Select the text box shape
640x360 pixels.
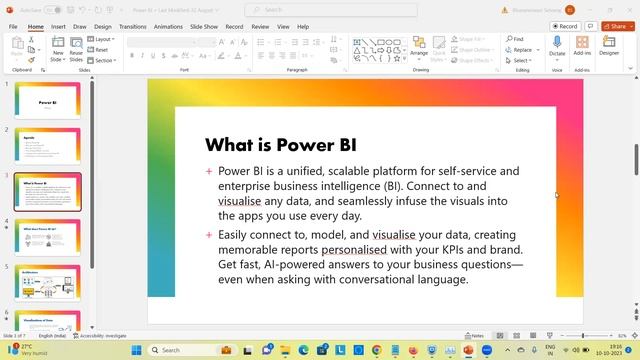click(x=357, y=42)
